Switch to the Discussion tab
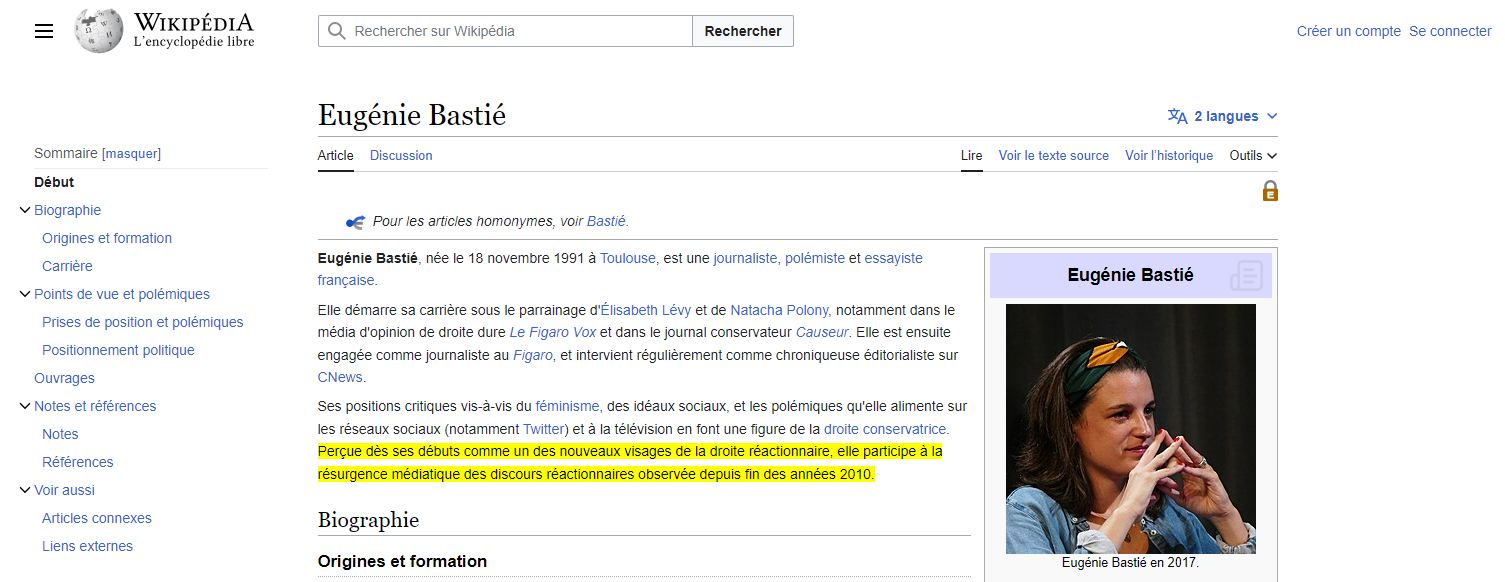 [401, 155]
